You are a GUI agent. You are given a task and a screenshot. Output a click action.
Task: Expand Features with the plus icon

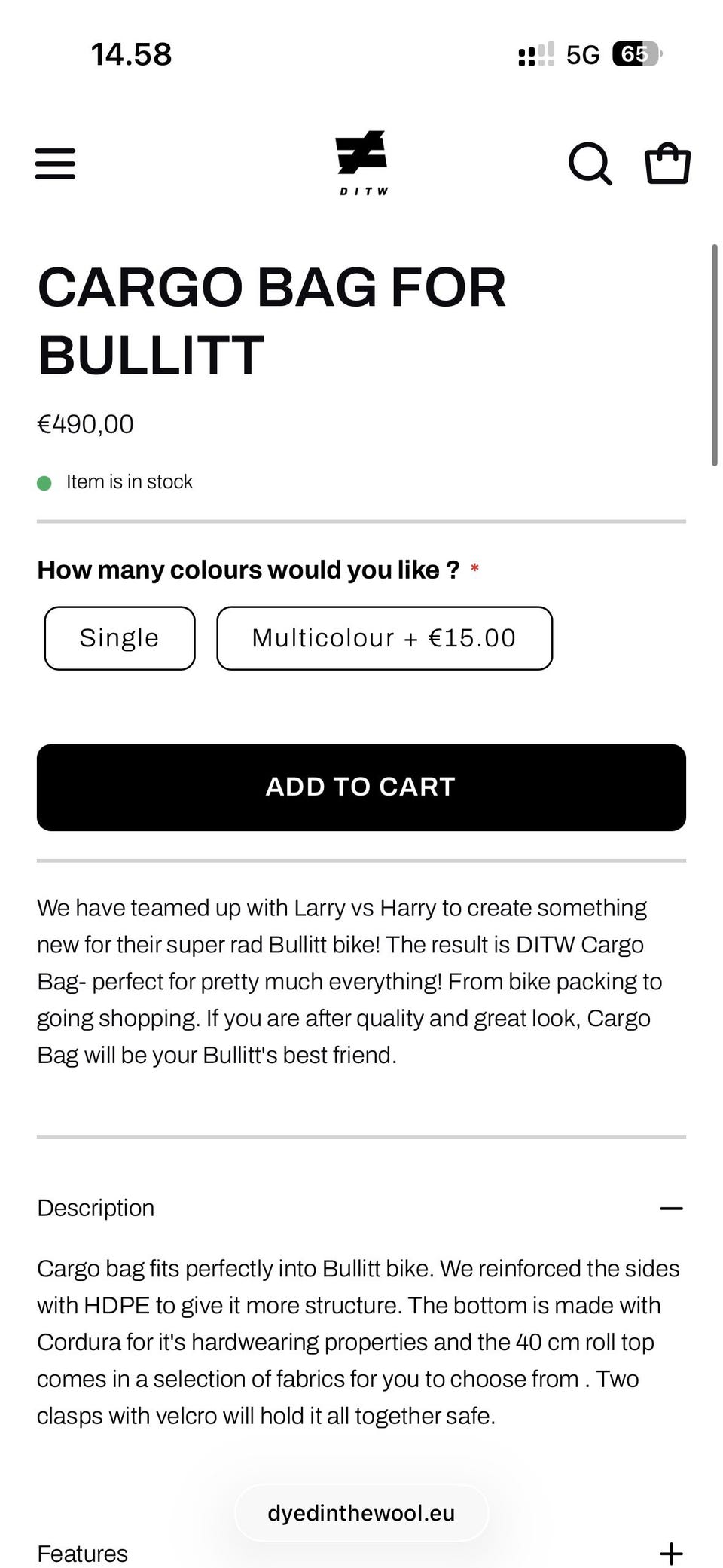coord(671,1553)
